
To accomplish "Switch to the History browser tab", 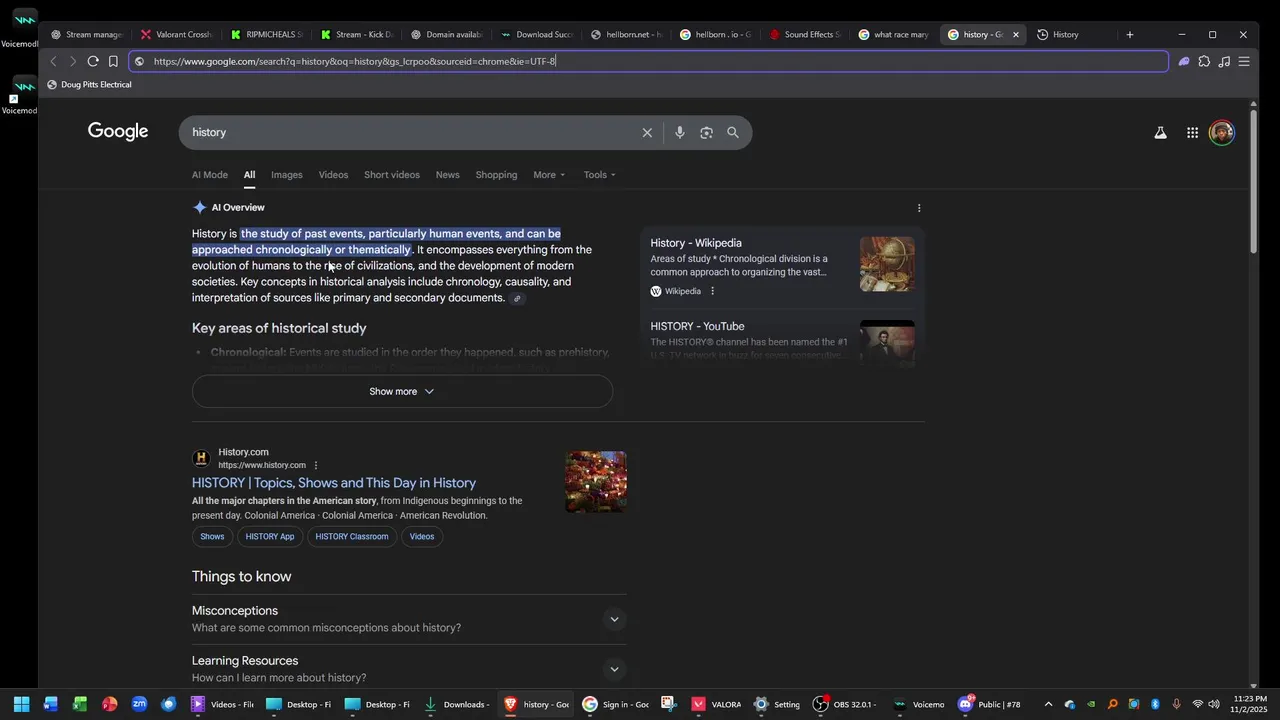I will coord(1066,34).
